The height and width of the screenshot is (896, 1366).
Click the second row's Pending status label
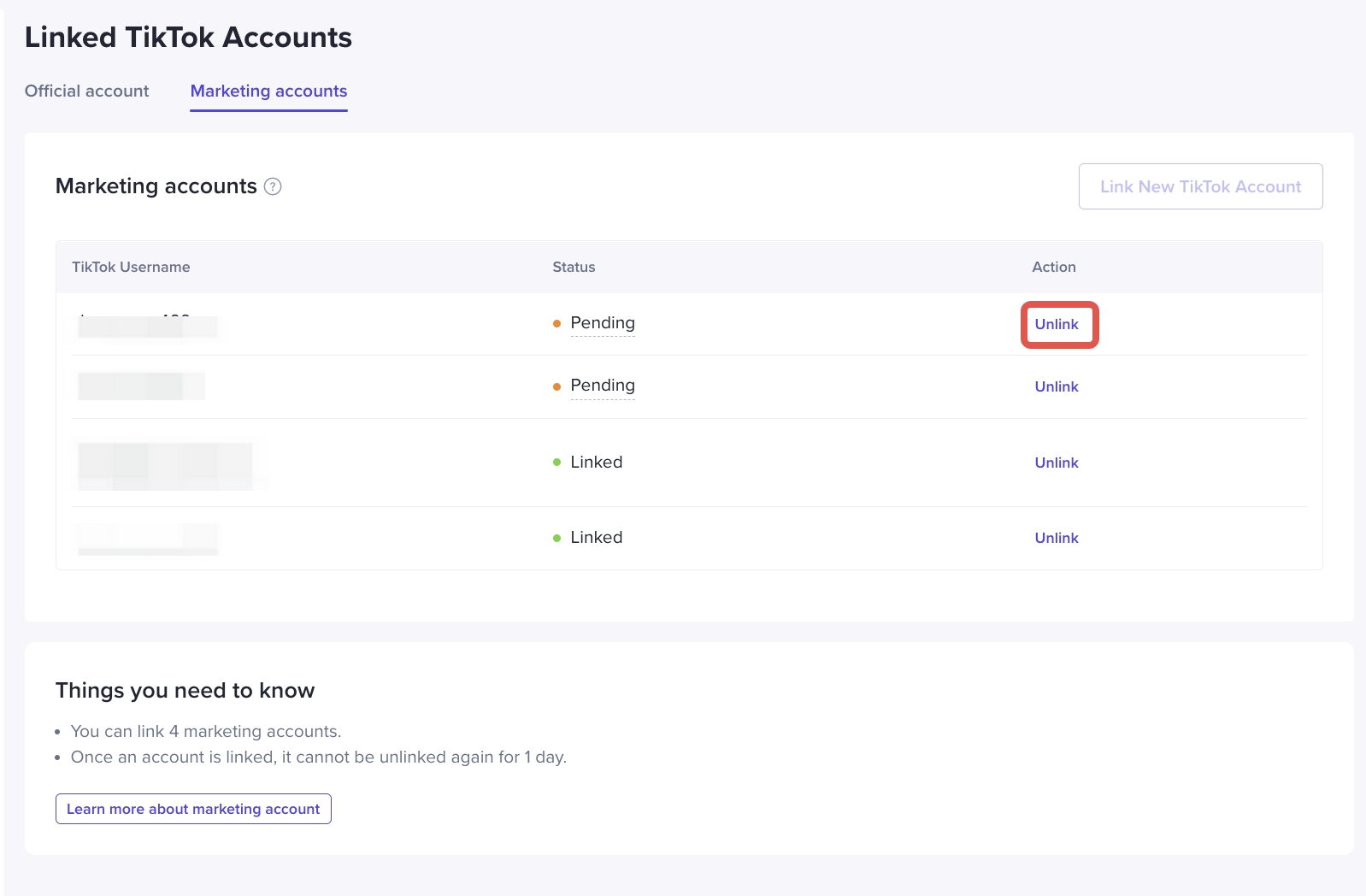click(x=602, y=386)
